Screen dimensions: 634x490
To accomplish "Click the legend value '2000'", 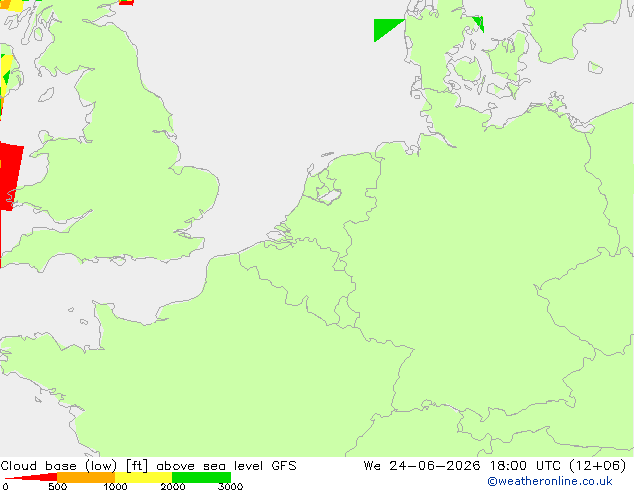I will (x=173, y=486).
